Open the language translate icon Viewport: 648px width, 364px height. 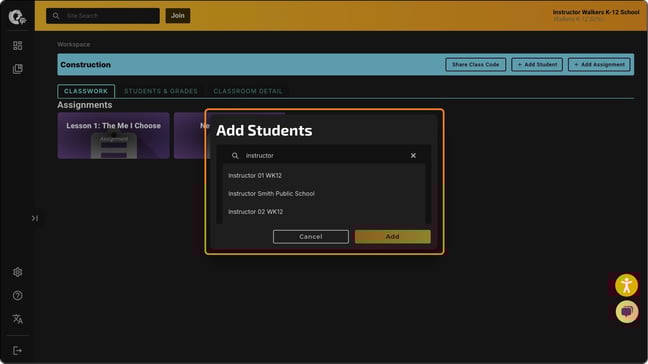click(x=17, y=319)
